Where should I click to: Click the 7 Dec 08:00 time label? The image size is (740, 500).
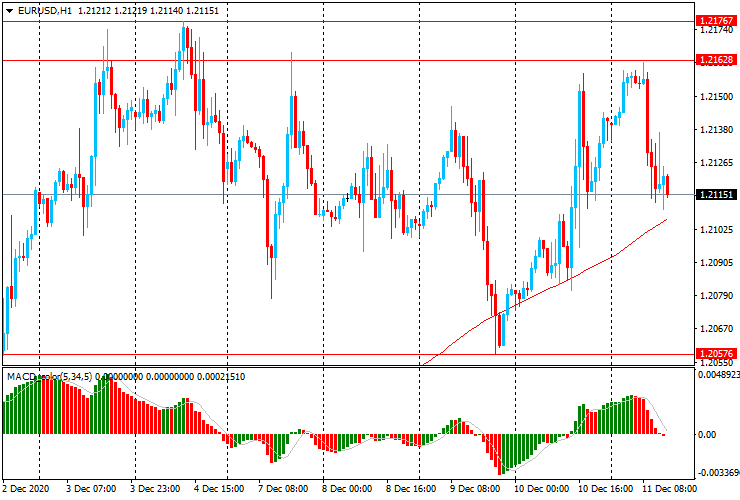283,488
